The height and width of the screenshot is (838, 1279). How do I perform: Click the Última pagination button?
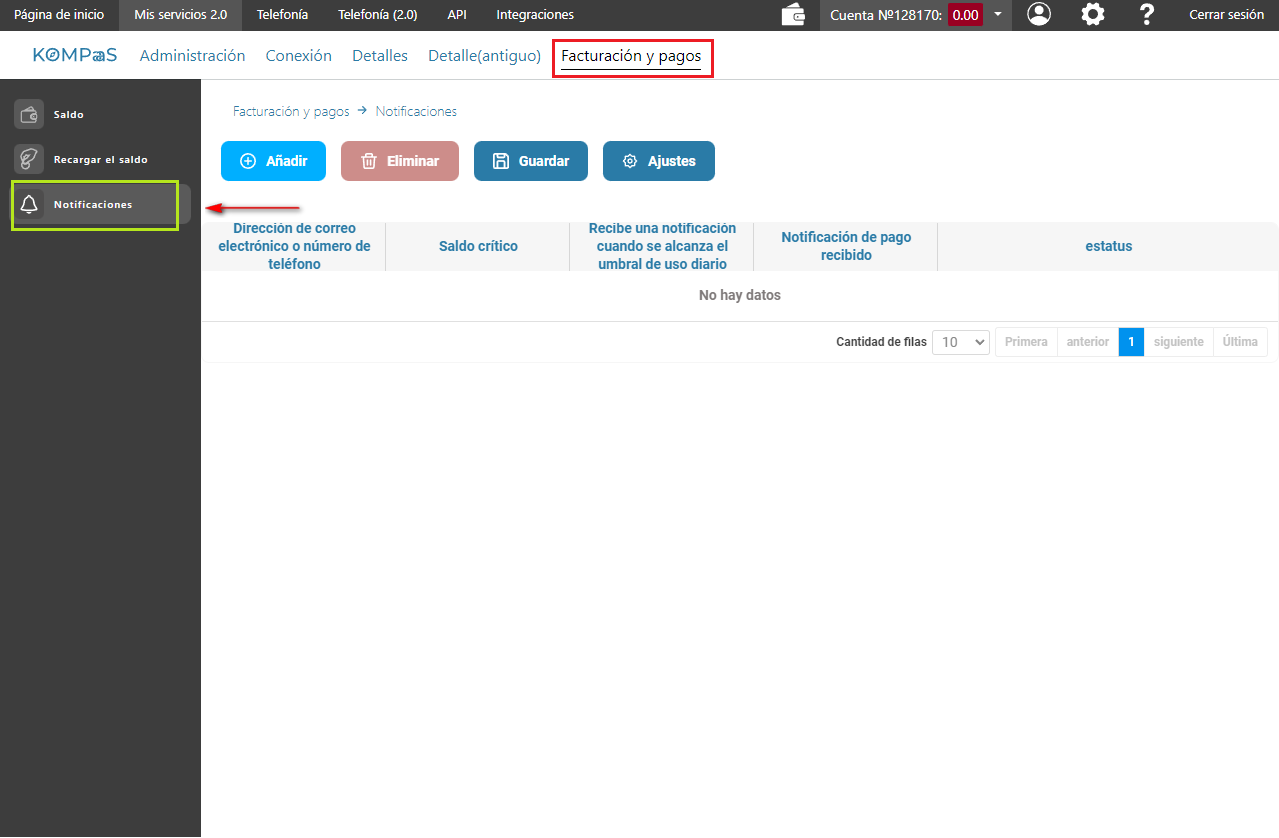pyautogui.click(x=1240, y=342)
